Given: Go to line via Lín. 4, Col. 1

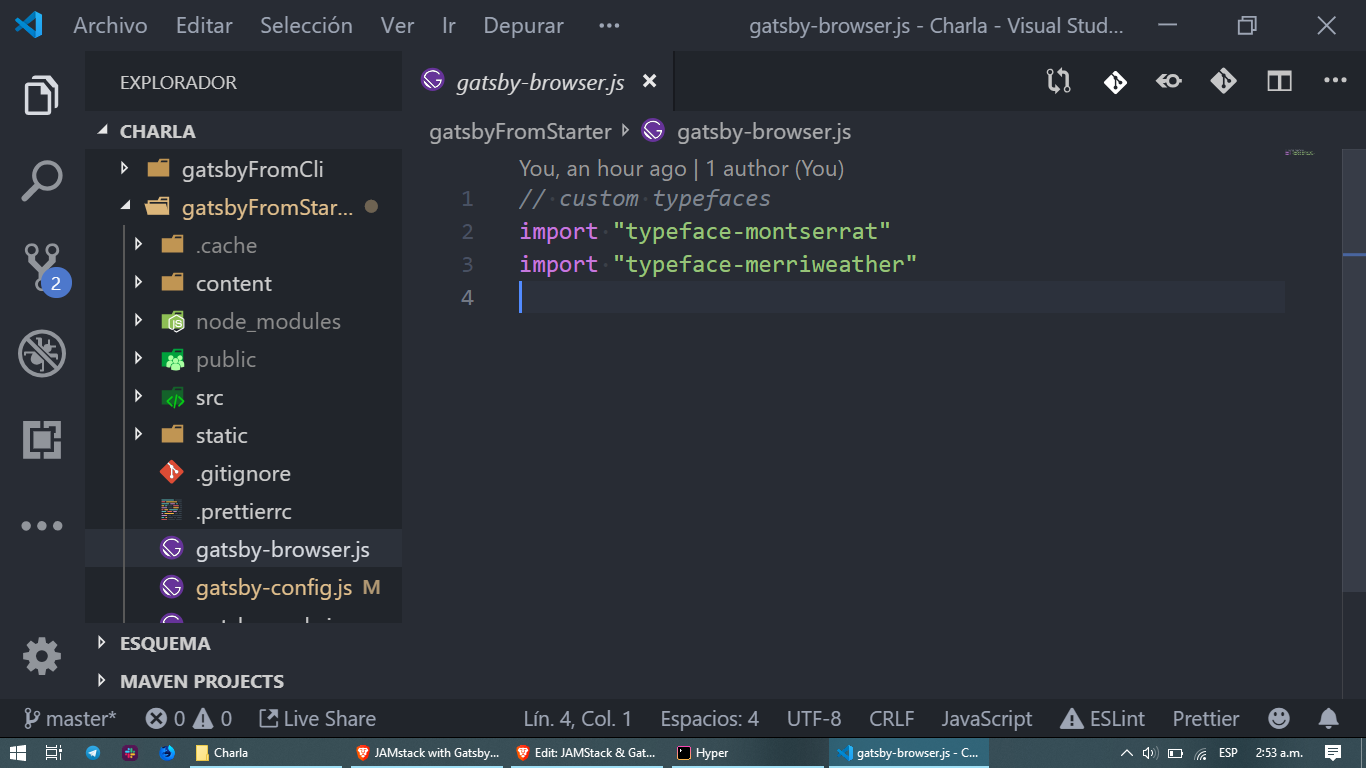Looking at the screenshot, I should (578, 718).
